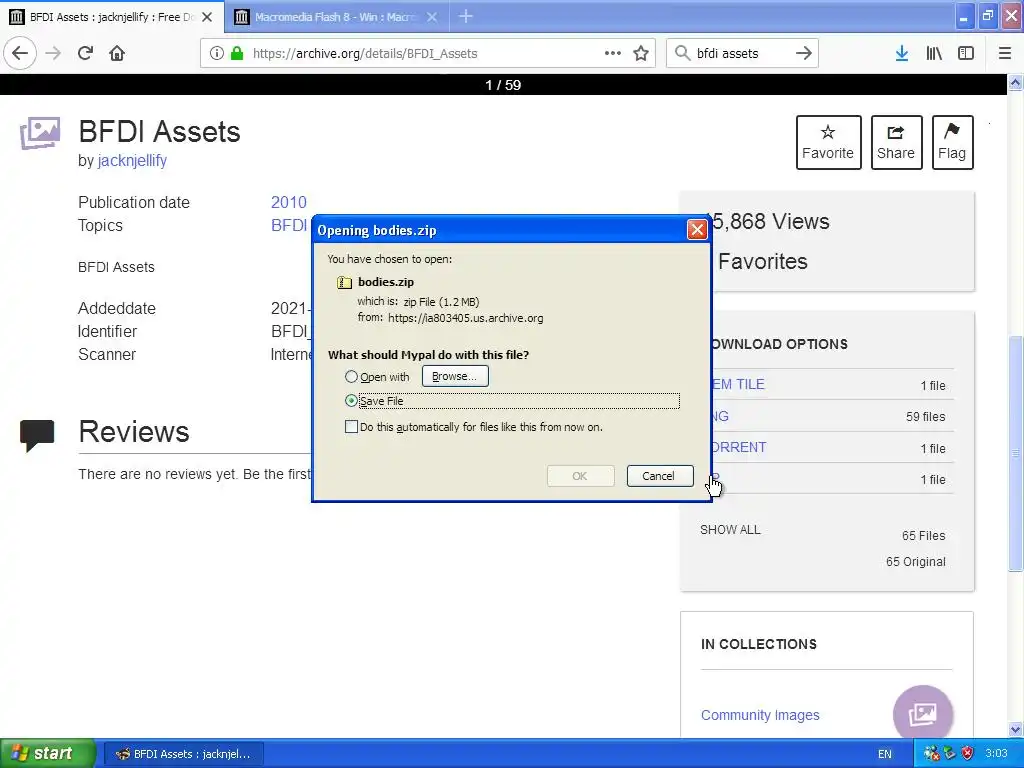
Task: Open the browser home page
Action: [117, 53]
